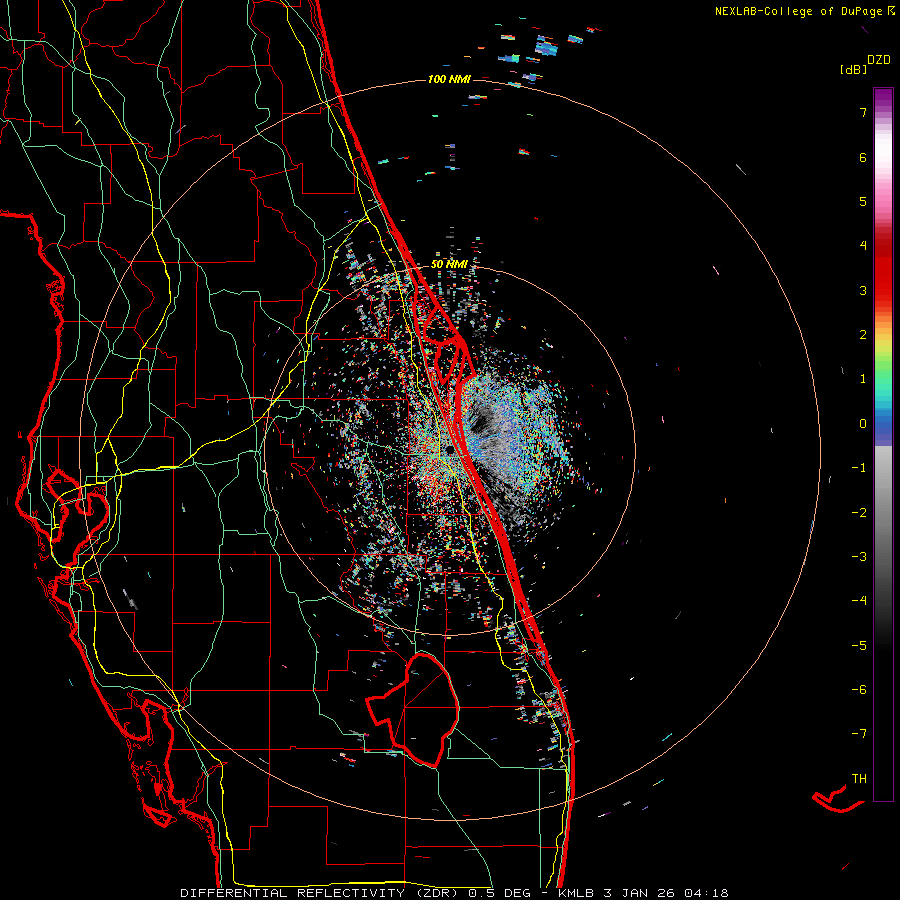Click the 7 value on the color scale
The width and height of the screenshot is (900, 900).
(x=863, y=112)
